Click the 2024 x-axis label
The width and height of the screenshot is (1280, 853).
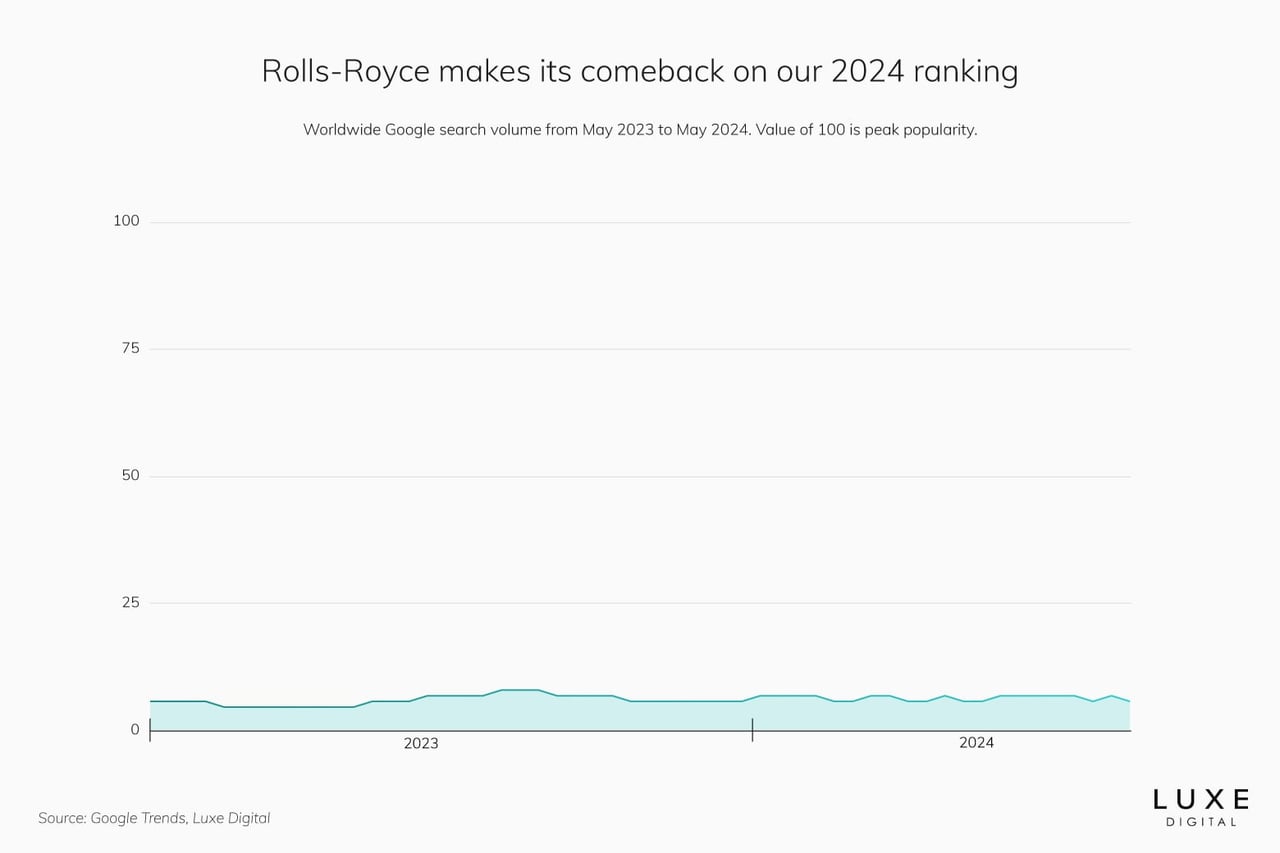pyautogui.click(x=977, y=742)
